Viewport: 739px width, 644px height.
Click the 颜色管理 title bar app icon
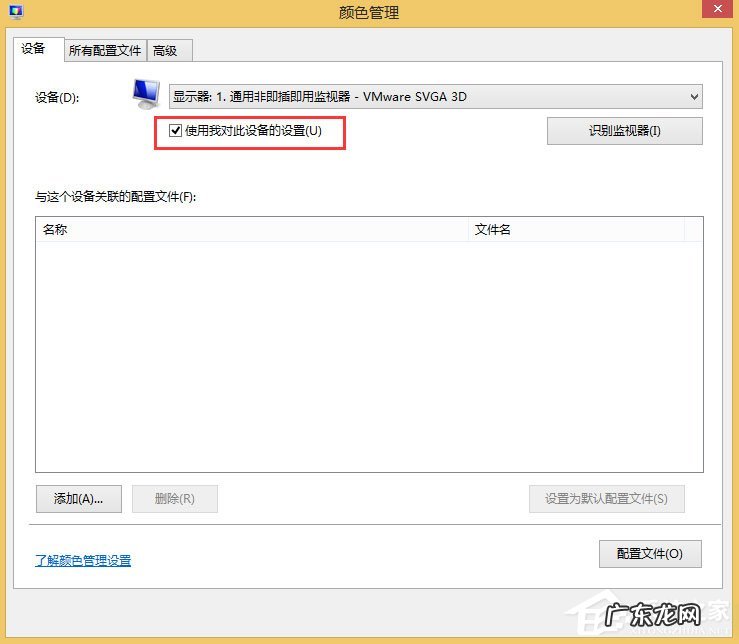click(x=16, y=12)
